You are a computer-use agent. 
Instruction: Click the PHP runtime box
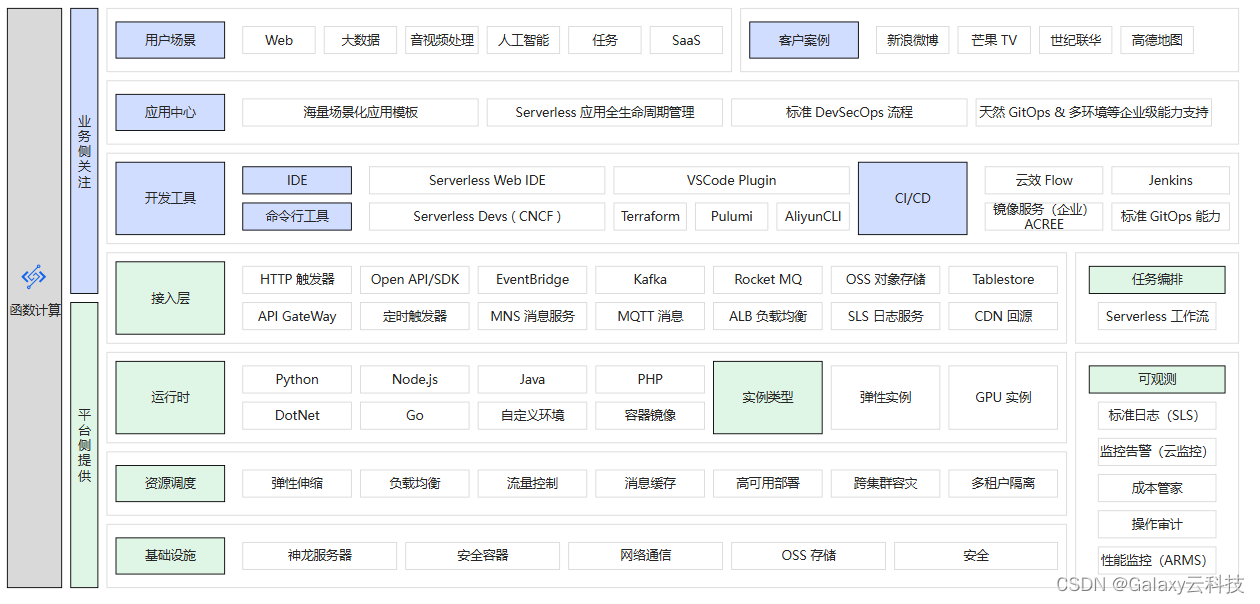650,379
